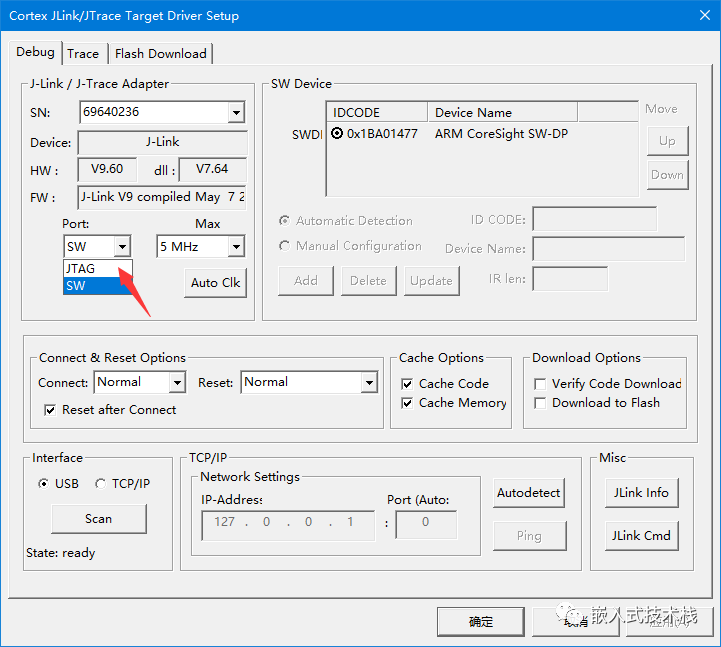Click the Device Name column header
This screenshot has height=647, width=721.
coord(503,113)
